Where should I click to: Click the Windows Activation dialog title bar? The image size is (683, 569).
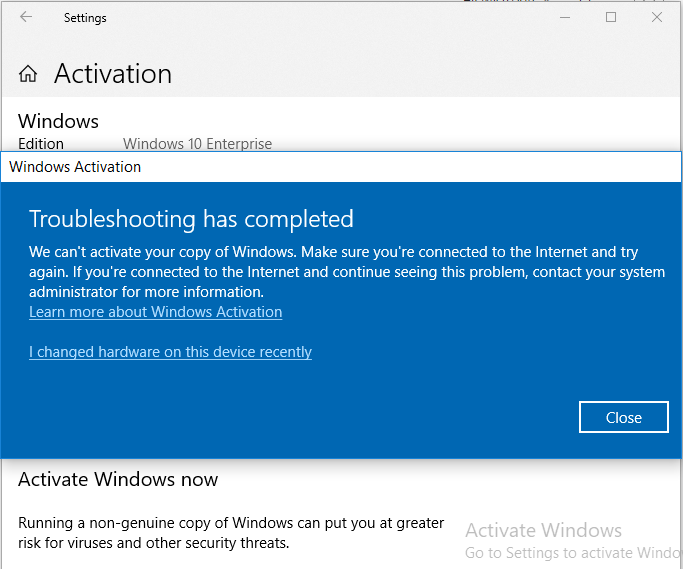tap(341, 167)
